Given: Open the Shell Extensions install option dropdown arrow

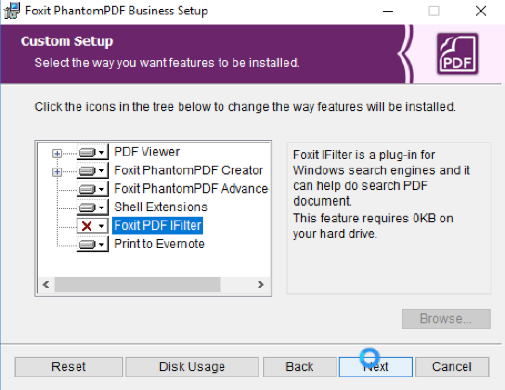Looking at the screenshot, I should coord(102,208).
